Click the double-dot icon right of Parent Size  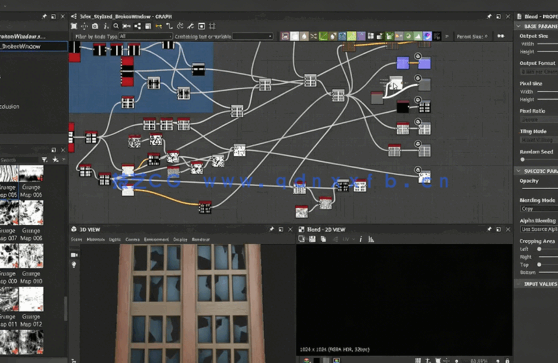[500, 36]
